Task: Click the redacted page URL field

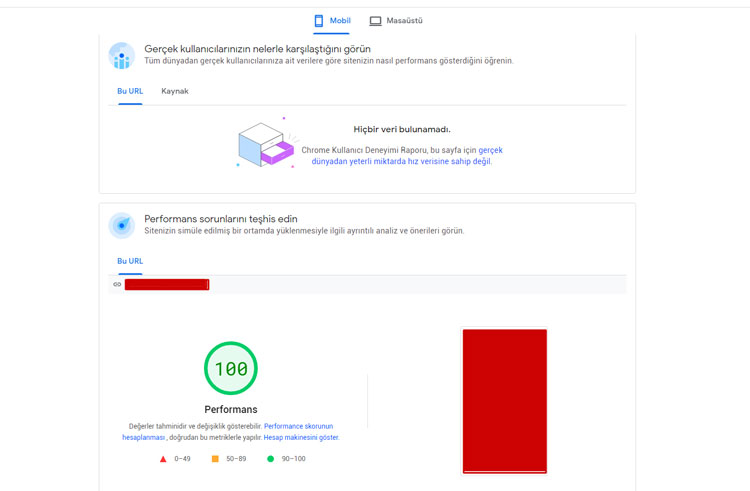Action: click(x=167, y=284)
